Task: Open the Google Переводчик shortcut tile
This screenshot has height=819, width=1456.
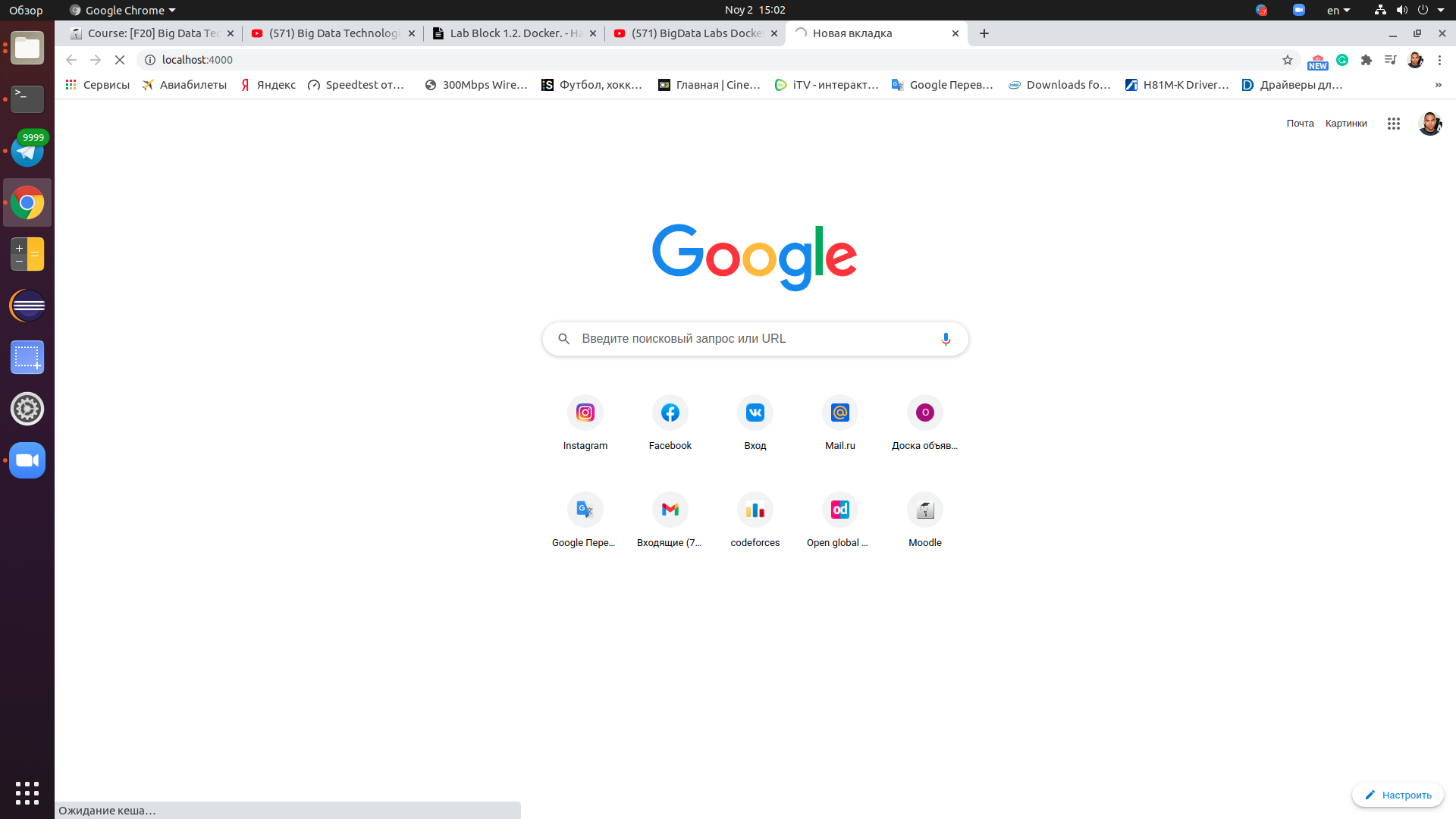Action: pos(585,520)
